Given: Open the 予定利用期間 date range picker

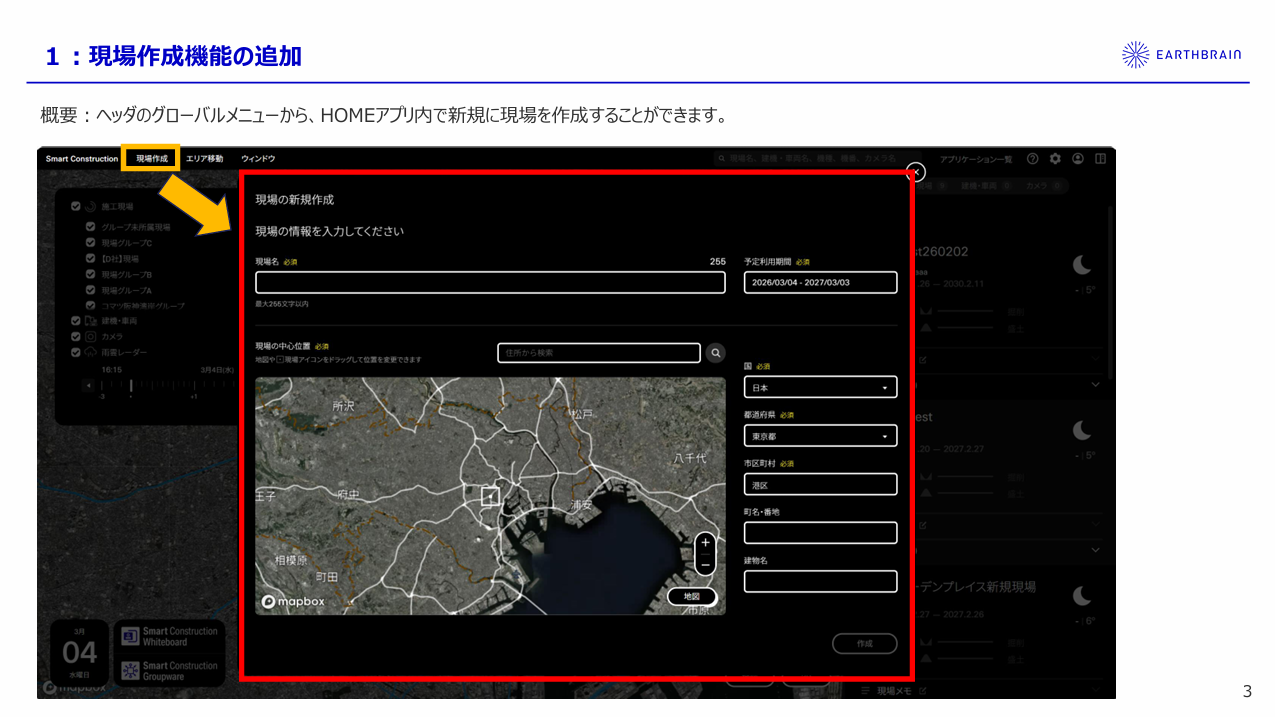Looking at the screenshot, I should tap(820, 283).
